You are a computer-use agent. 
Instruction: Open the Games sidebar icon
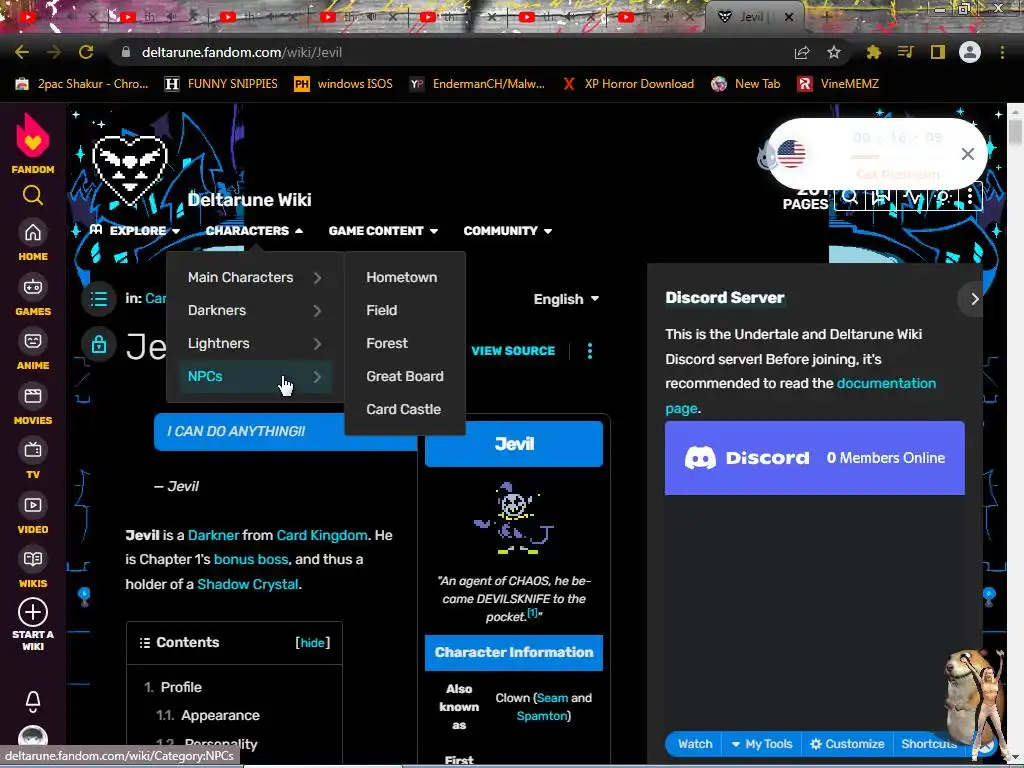tap(33, 287)
